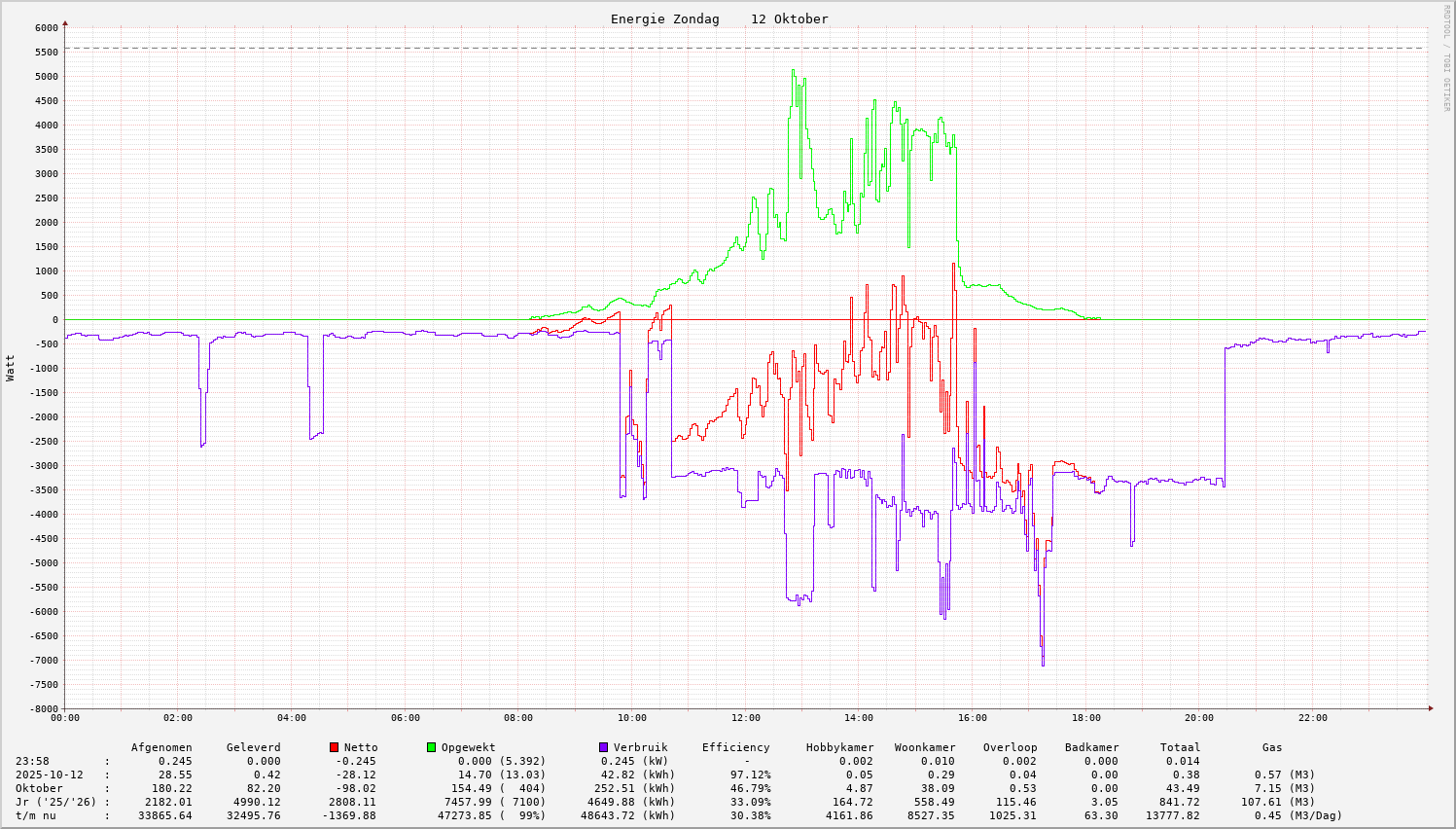Click the purple Verbruik legend swatch
The width and height of the screenshot is (1456, 829).
[603, 747]
